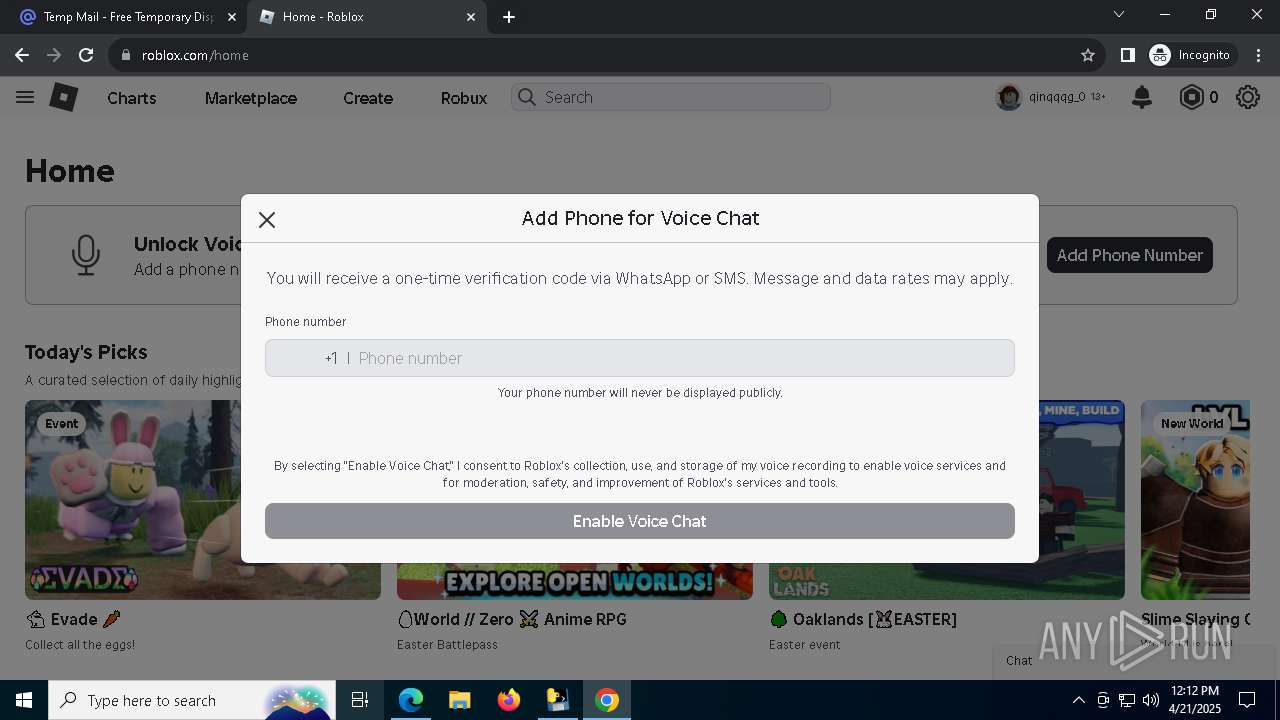The height and width of the screenshot is (720, 1280).
Task: Open the network tray icon
Action: [x=1127, y=700]
